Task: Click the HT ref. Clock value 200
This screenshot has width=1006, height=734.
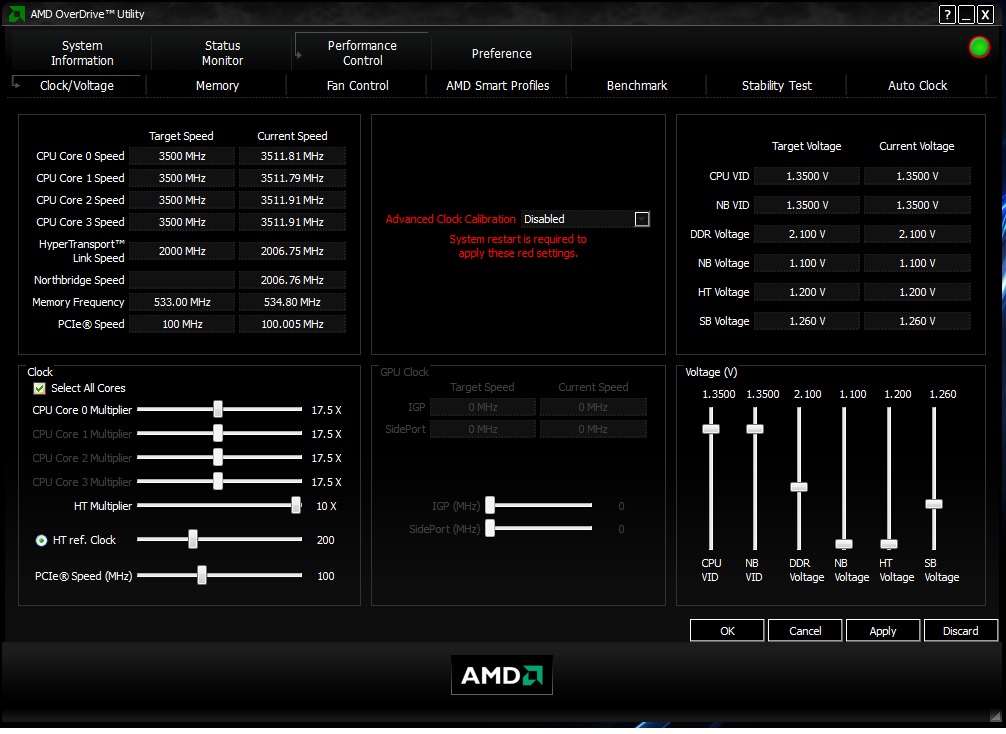Action: [325, 540]
